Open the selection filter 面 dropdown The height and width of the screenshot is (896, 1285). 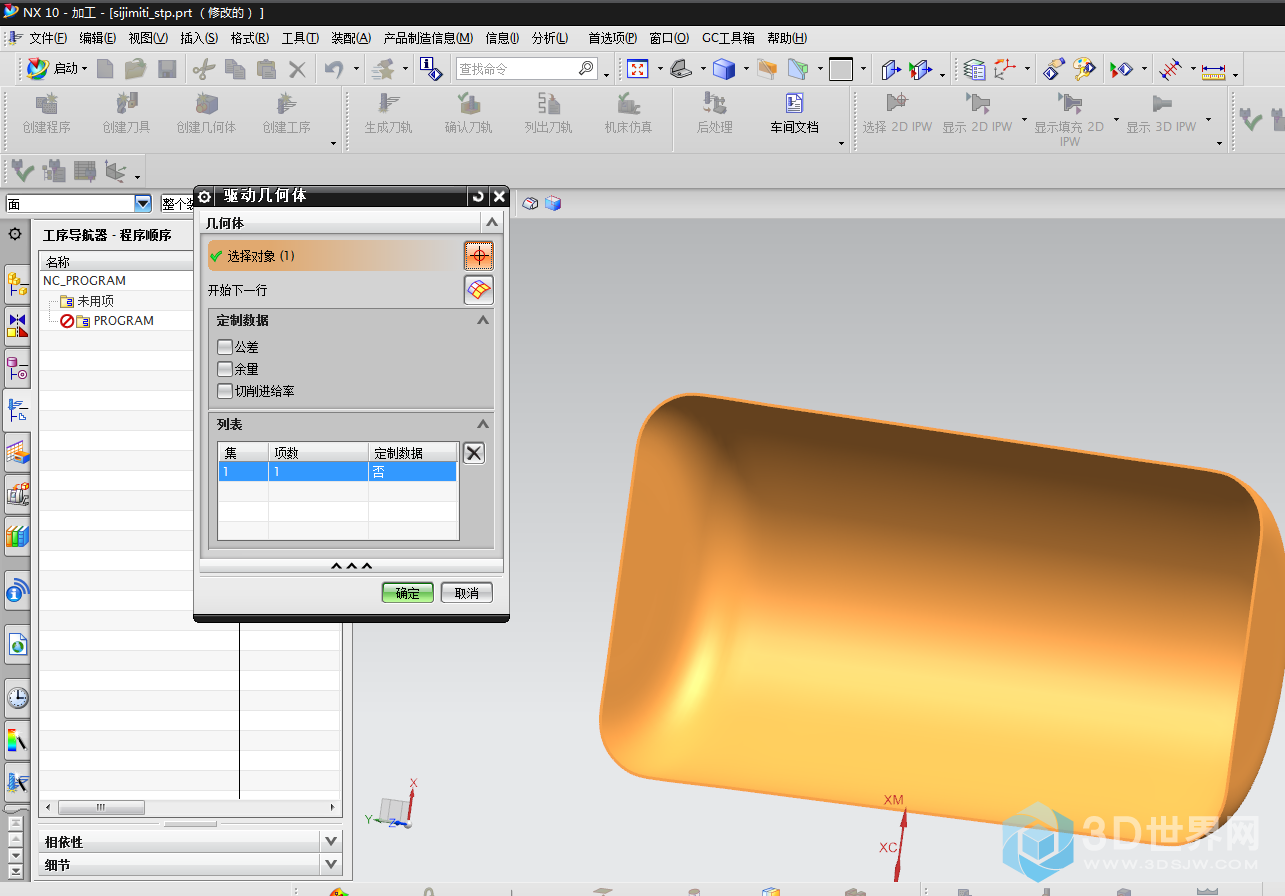[x=143, y=204]
